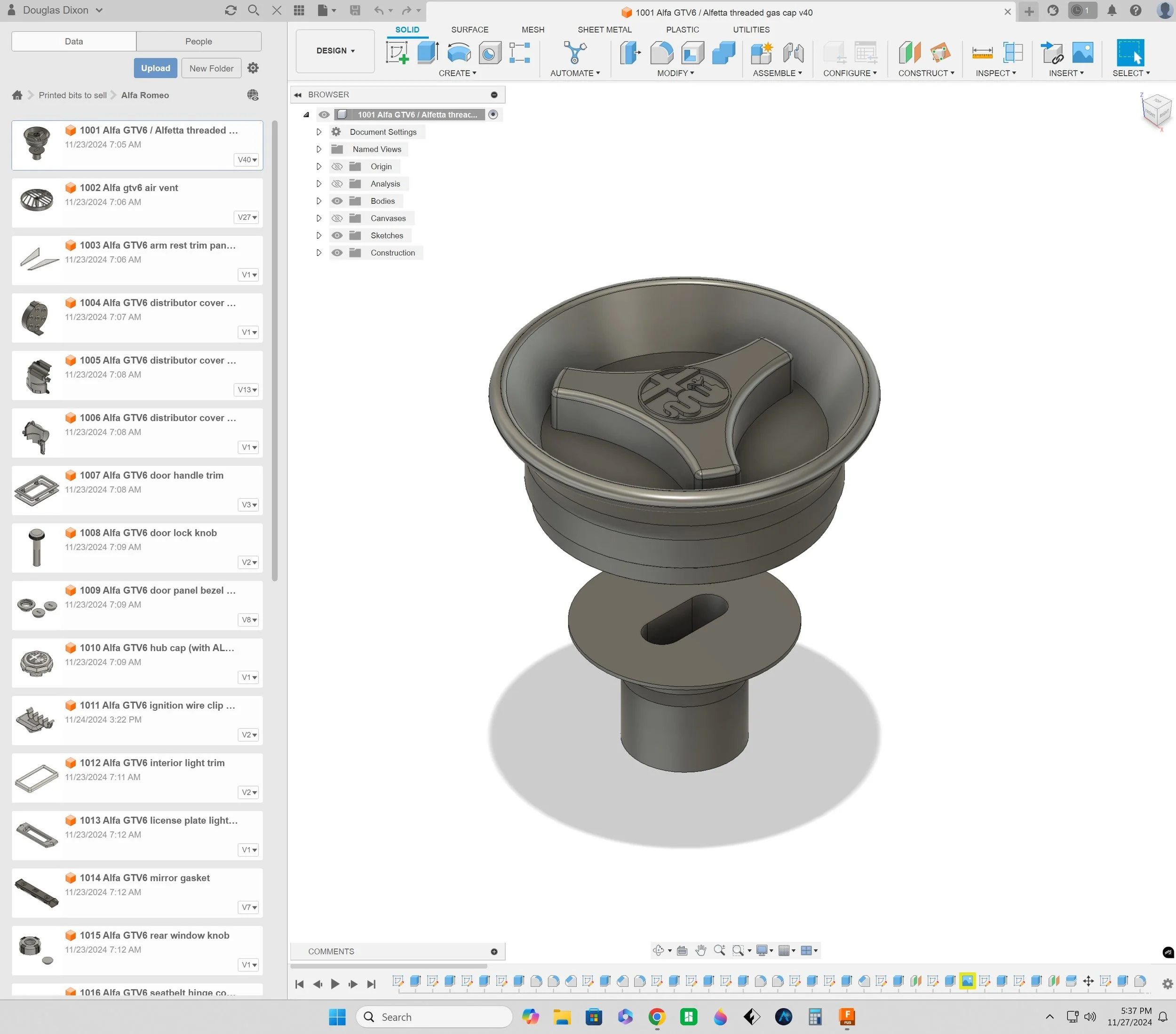
Task: Activate the Select window tool
Action: coord(1130,53)
